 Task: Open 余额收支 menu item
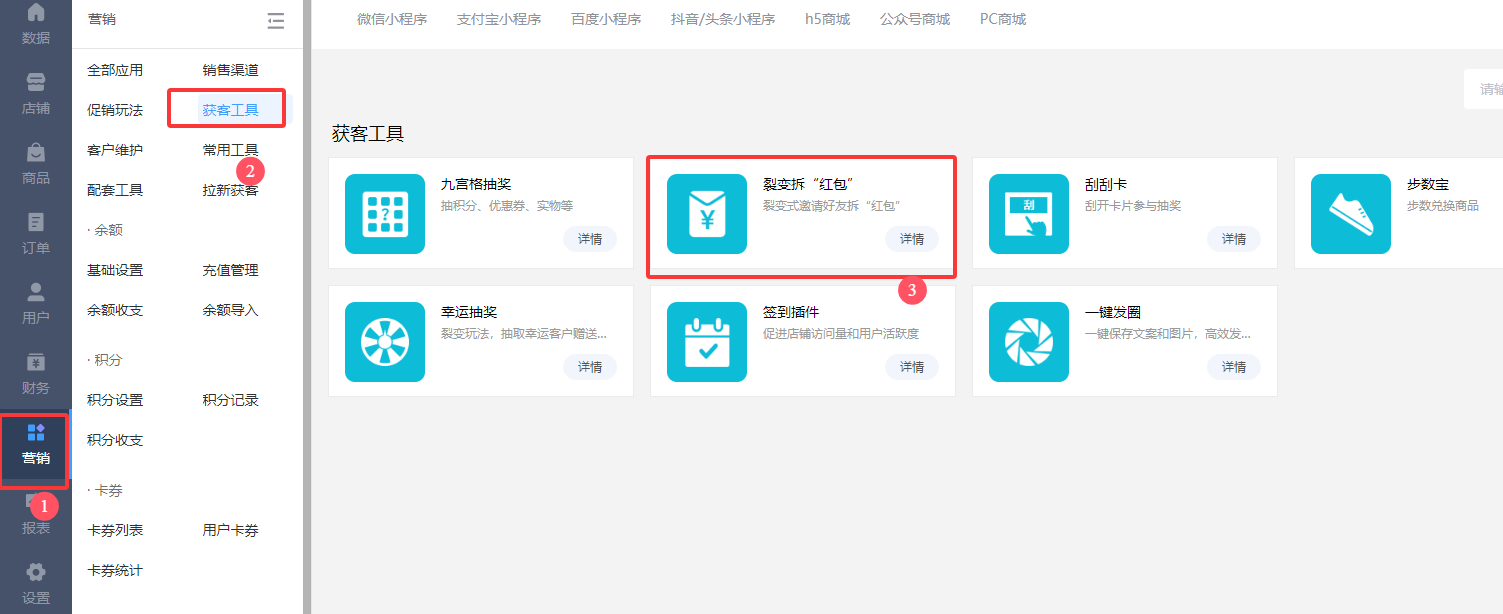pos(115,310)
